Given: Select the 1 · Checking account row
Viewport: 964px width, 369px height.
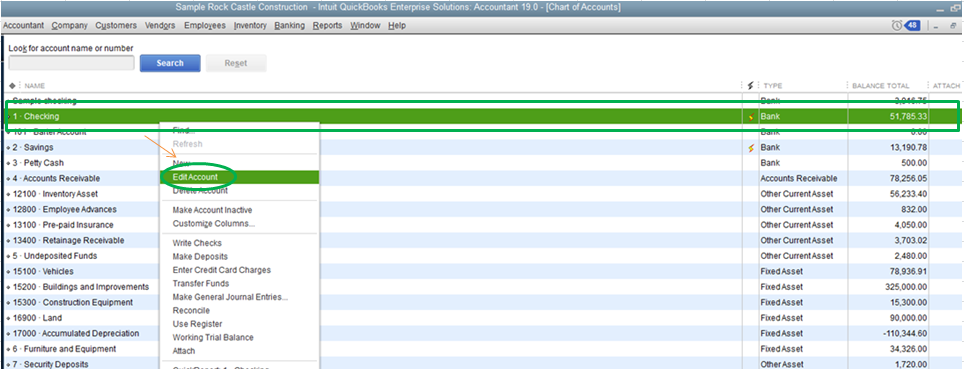Looking at the screenshot, I should click(x=482, y=116).
